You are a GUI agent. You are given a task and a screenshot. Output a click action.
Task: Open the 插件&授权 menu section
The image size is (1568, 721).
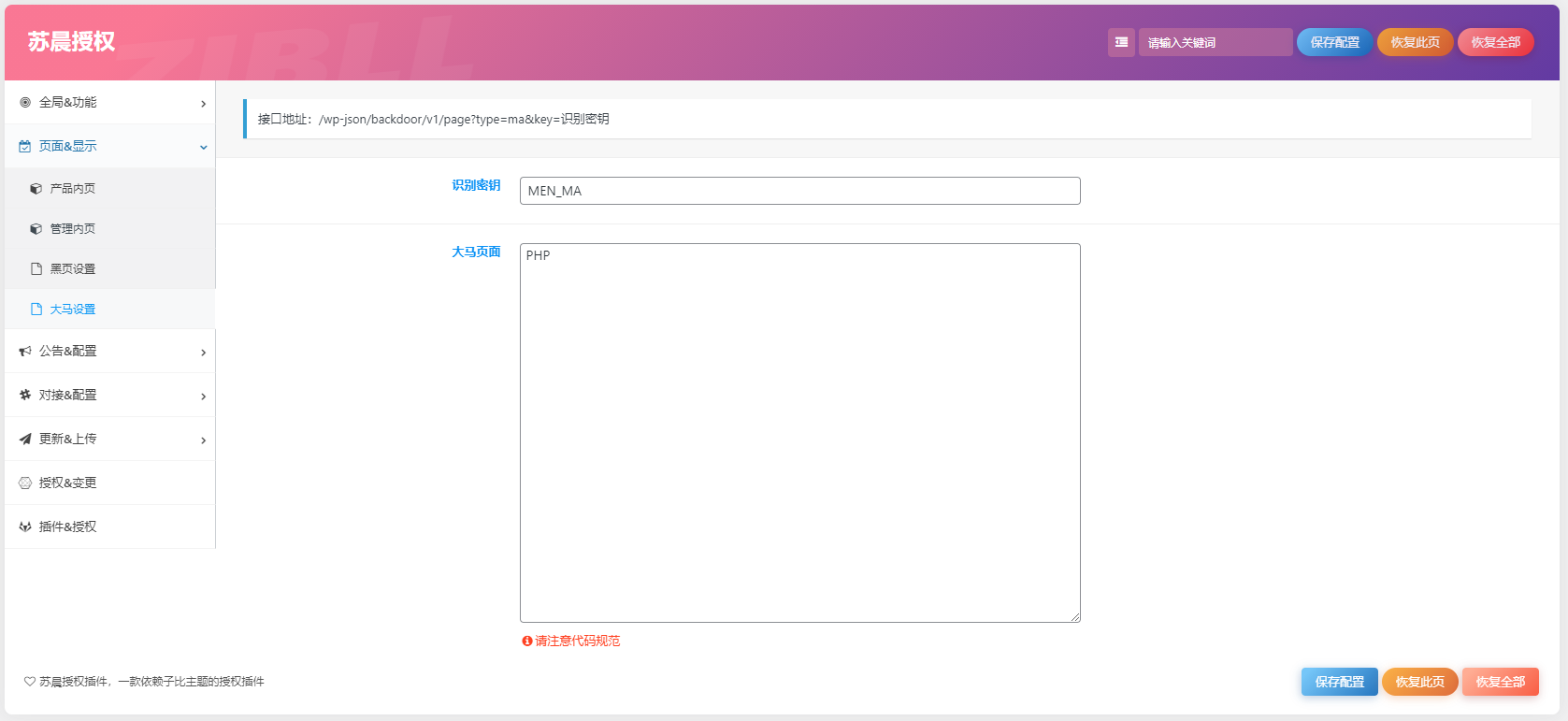109,527
